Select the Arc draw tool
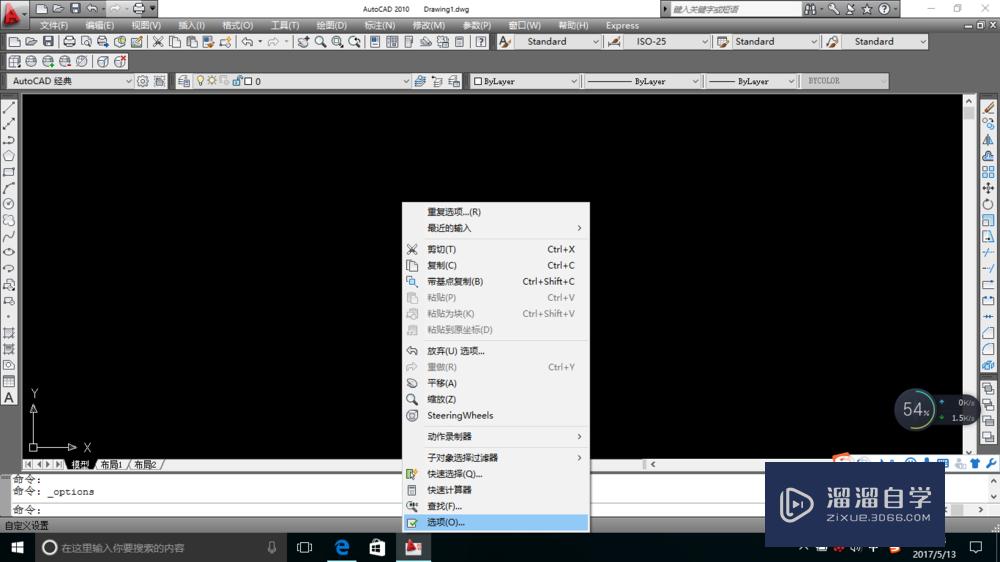The height and width of the screenshot is (562, 1000). pyautogui.click(x=9, y=188)
